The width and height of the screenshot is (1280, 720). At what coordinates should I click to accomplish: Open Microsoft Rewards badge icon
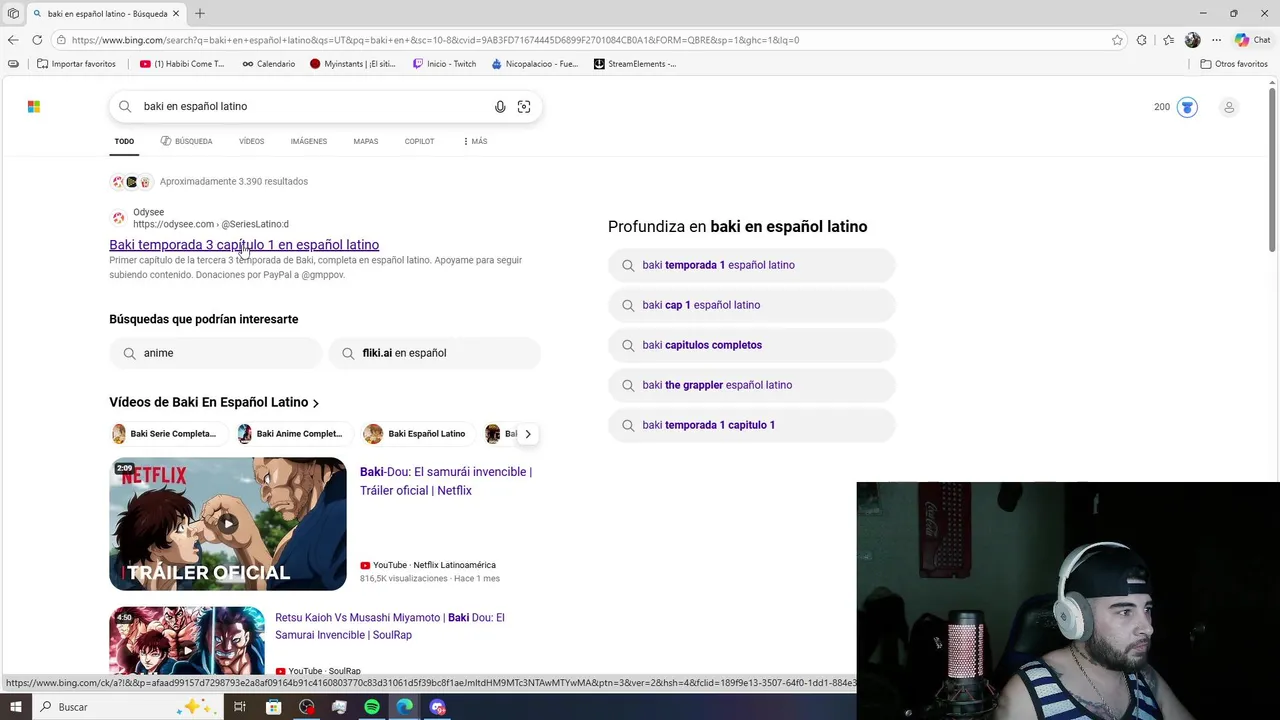[1187, 107]
